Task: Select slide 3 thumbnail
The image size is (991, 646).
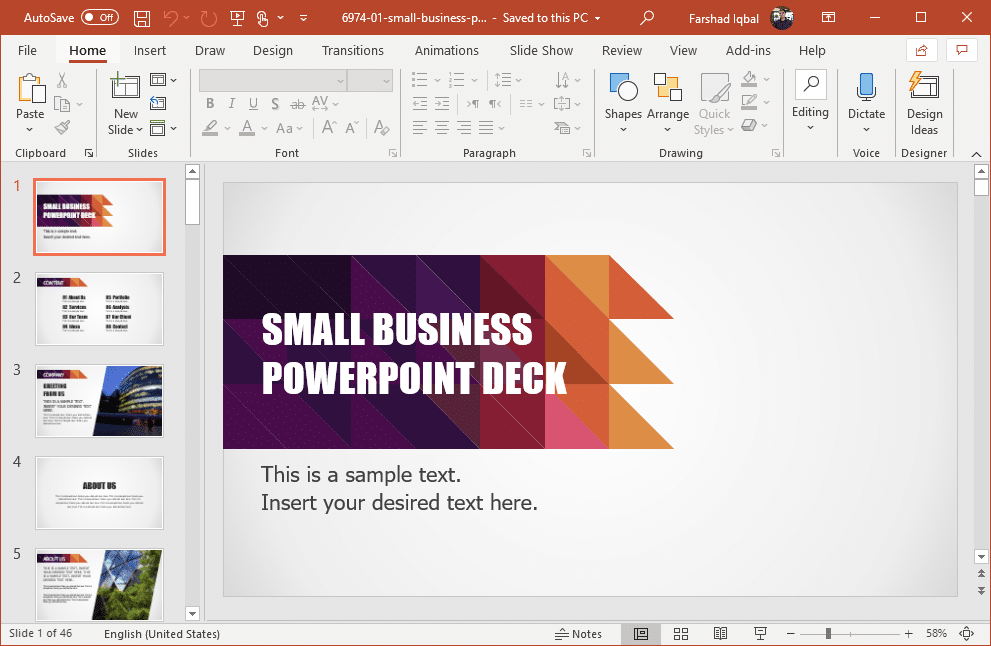Action: click(99, 401)
